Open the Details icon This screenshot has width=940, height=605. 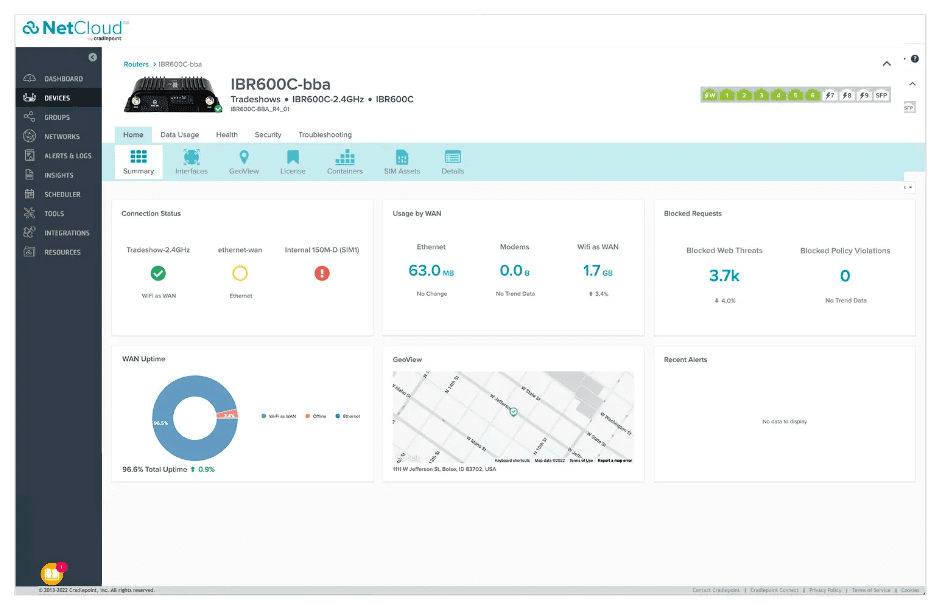point(452,157)
